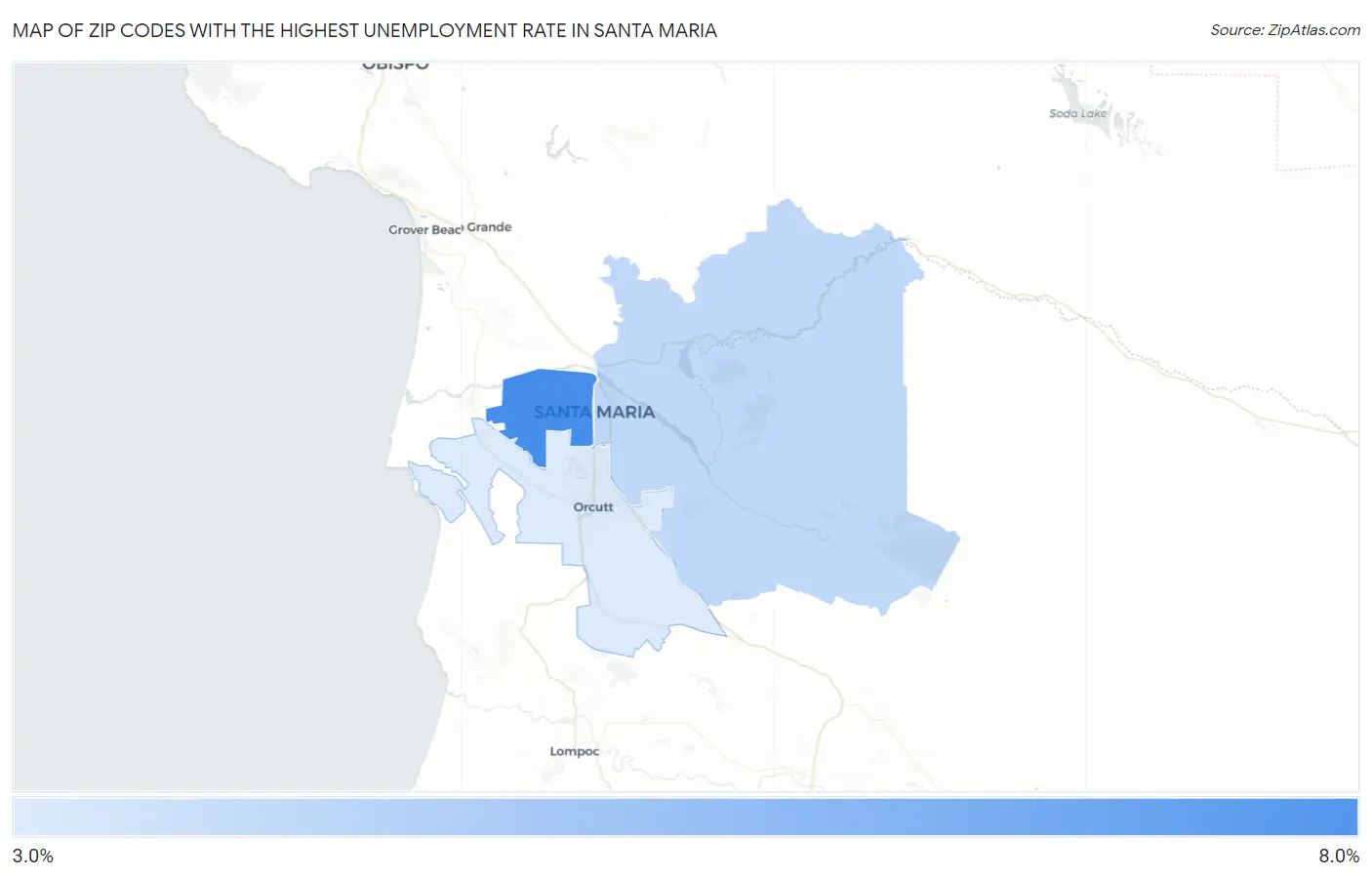This screenshot has height=877, width=1372.
Task: Click the unemployment rate color gradient bar
Action: (x=686, y=817)
